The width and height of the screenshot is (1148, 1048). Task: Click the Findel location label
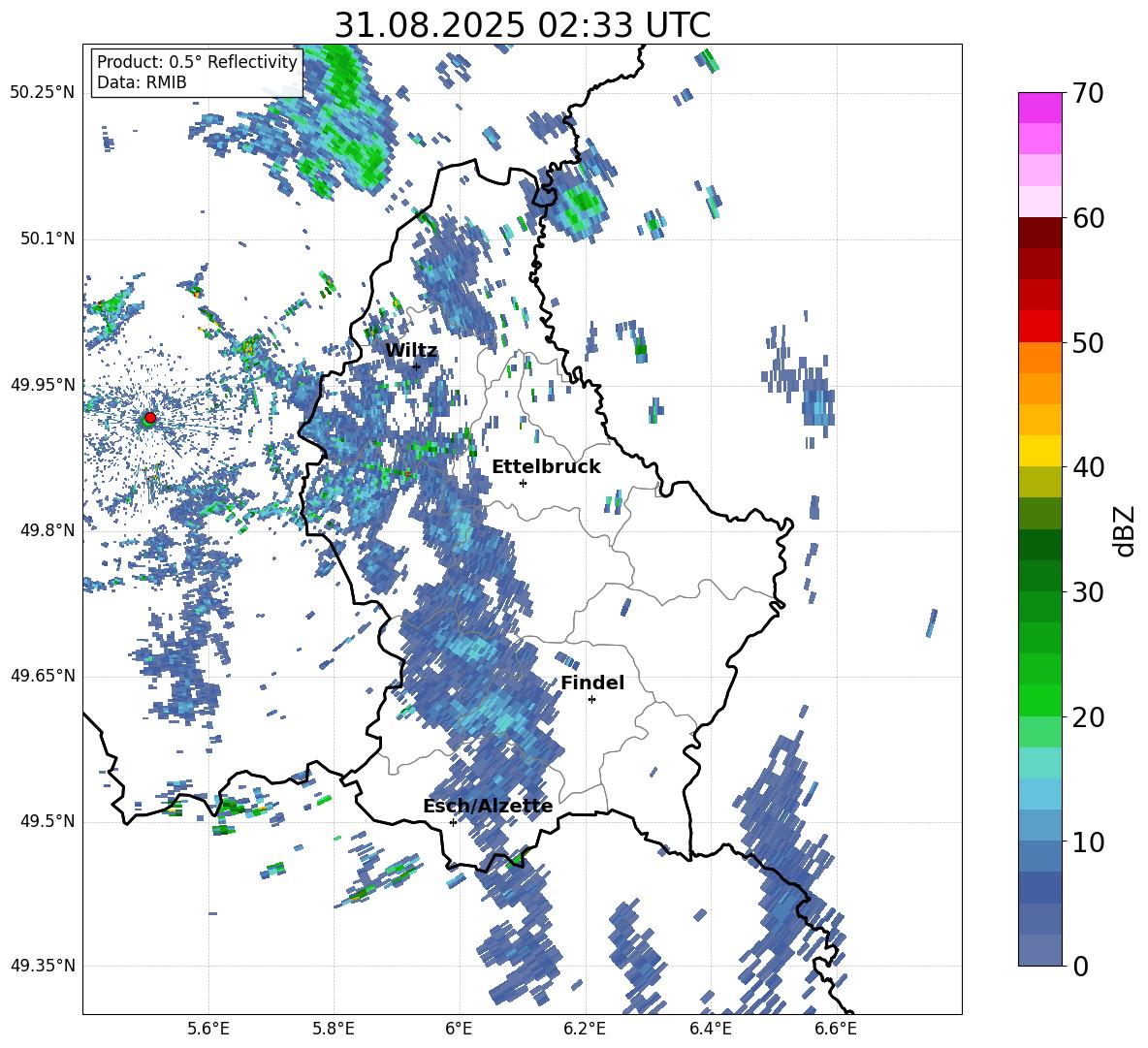(592, 683)
